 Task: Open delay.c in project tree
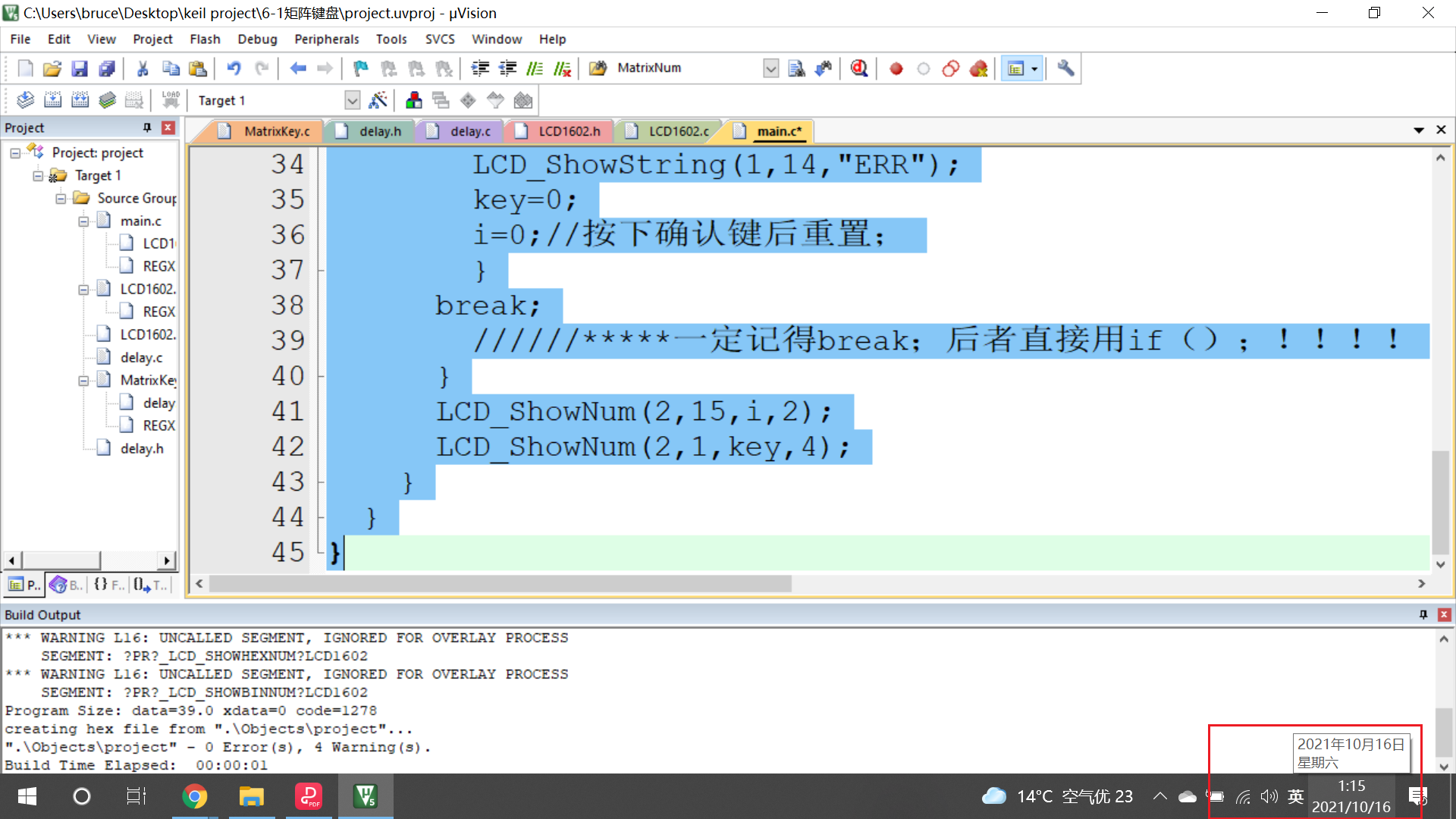[x=141, y=357]
